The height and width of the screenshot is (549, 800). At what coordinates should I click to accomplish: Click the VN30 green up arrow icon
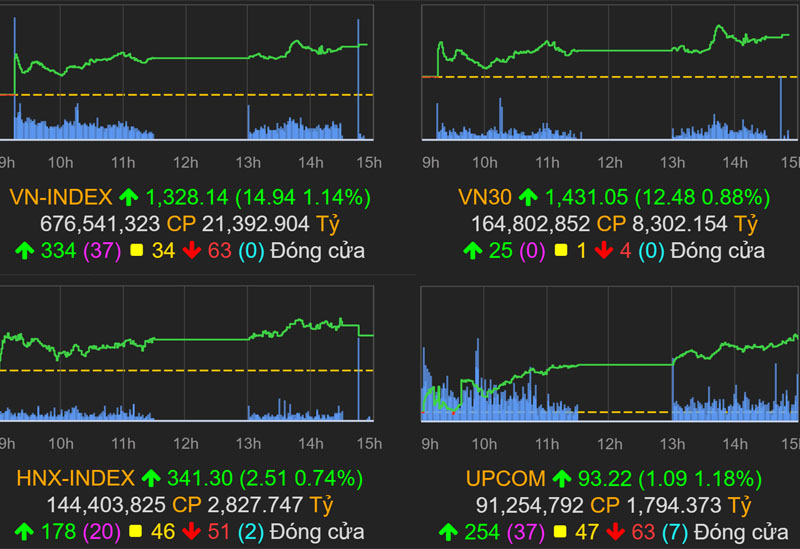(x=528, y=197)
